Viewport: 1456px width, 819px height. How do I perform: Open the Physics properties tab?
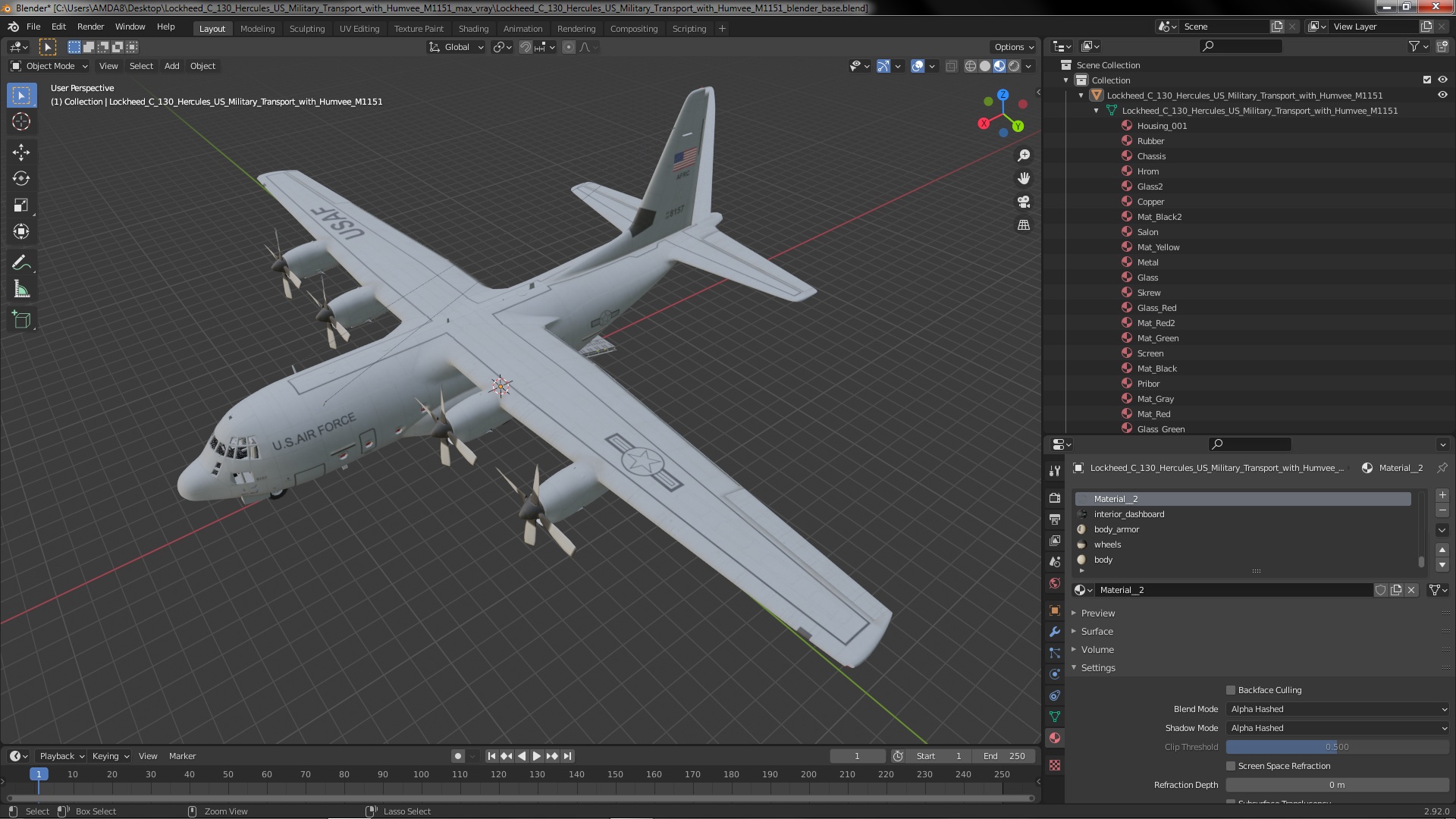1054,674
